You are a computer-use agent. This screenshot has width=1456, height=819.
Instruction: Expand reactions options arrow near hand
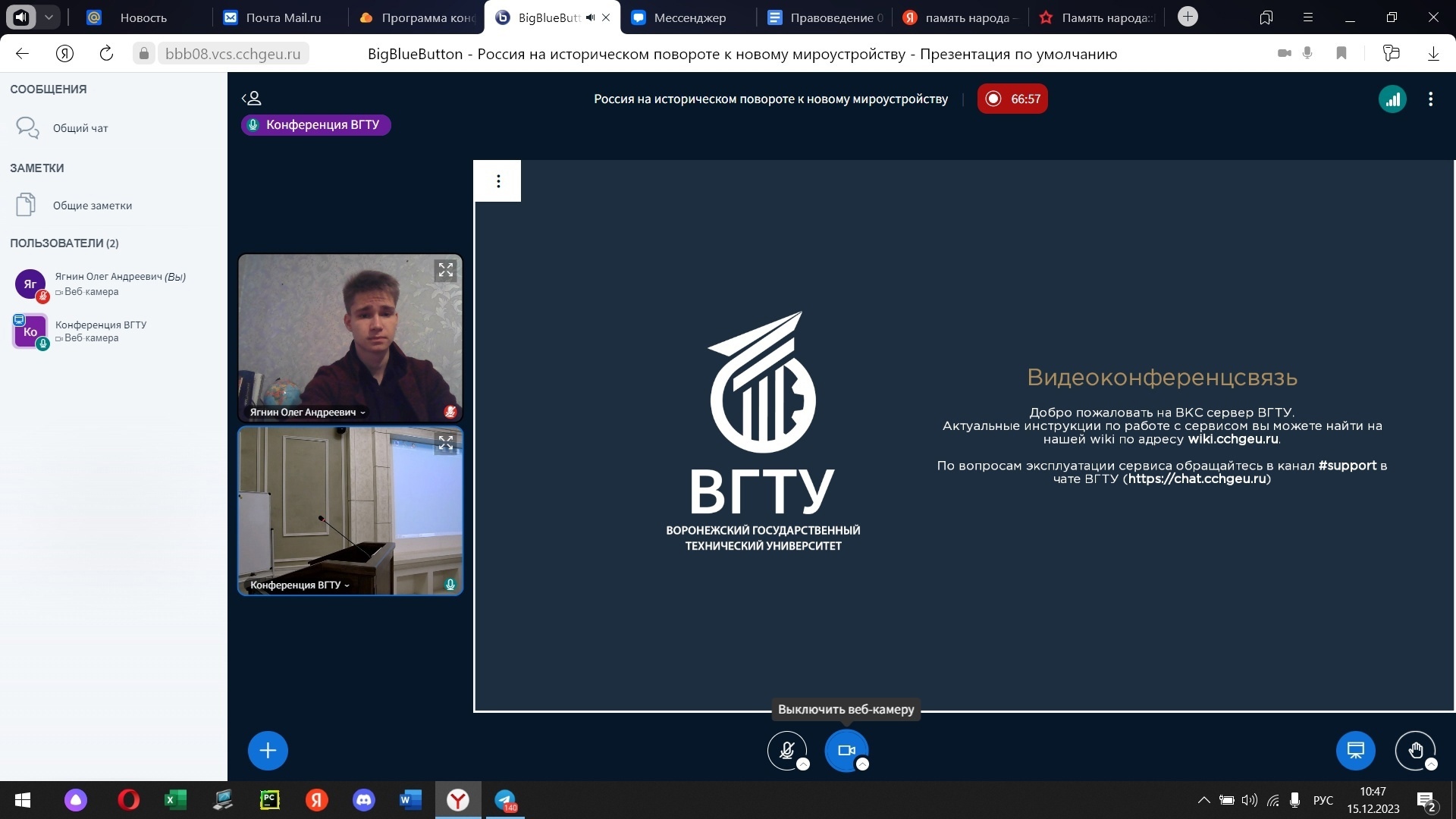point(1431,764)
